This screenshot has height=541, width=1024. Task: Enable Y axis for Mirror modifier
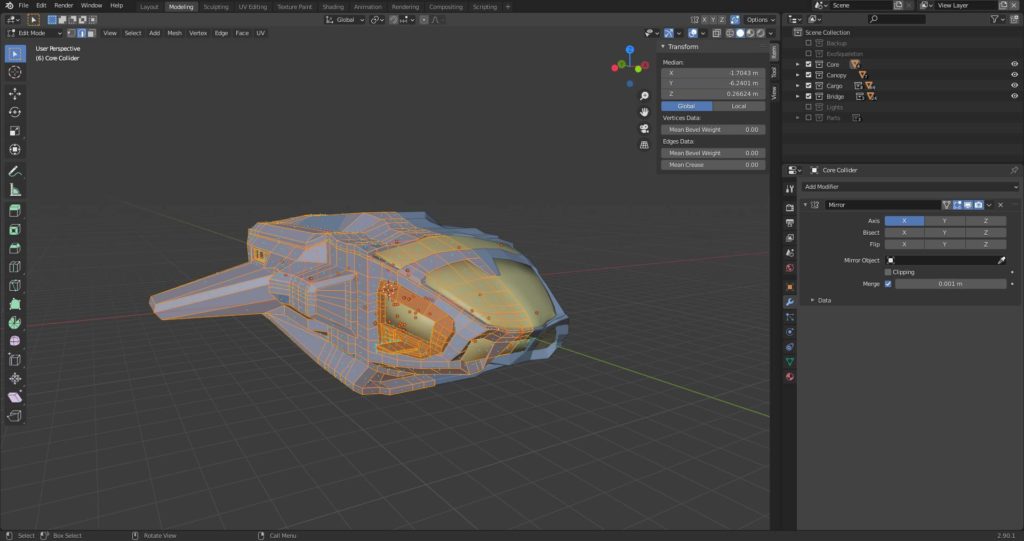(945, 221)
